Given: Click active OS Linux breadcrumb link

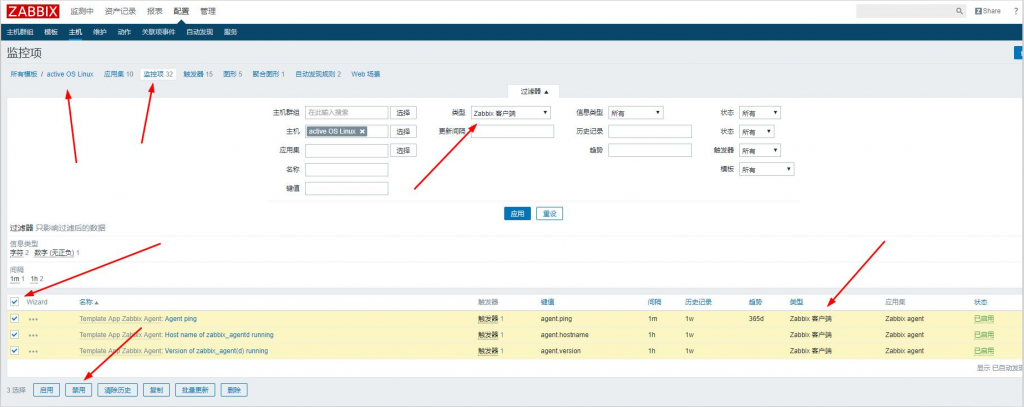Looking at the screenshot, I should point(70,74).
